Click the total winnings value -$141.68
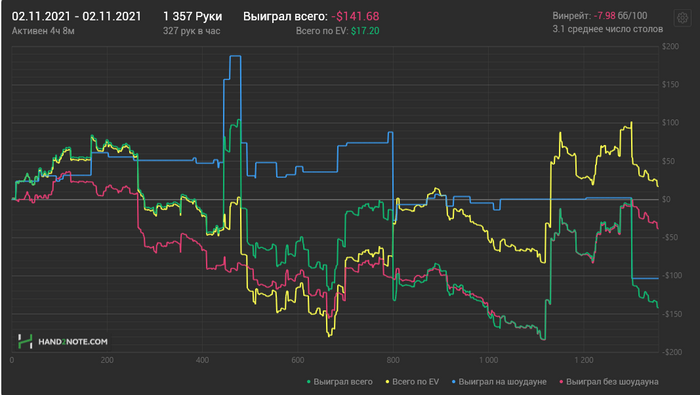Screen dimensions: 700x395 coord(355,17)
